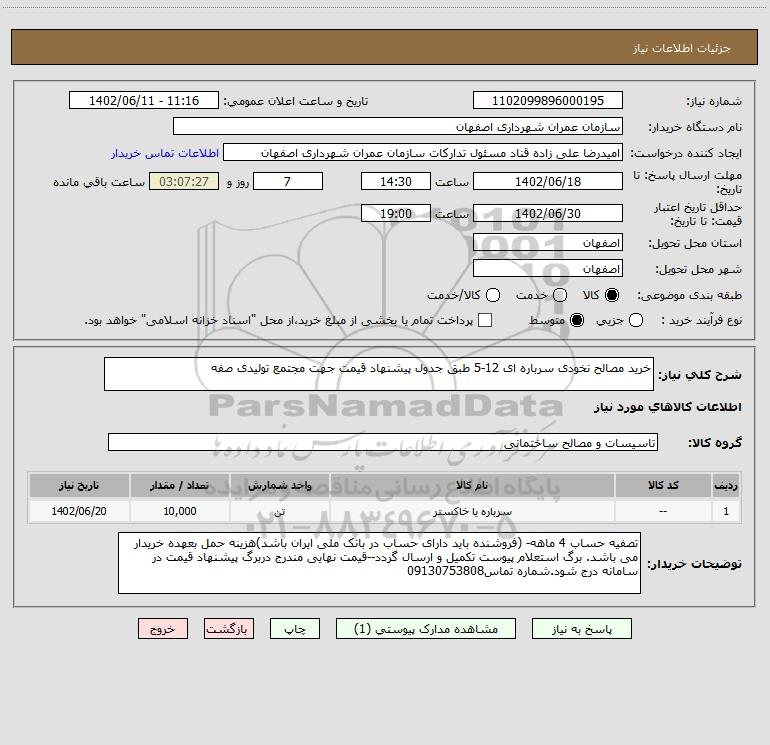Click the countdown timer 03:07:27
The image size is (770, 745).
[x=184, y=181]
